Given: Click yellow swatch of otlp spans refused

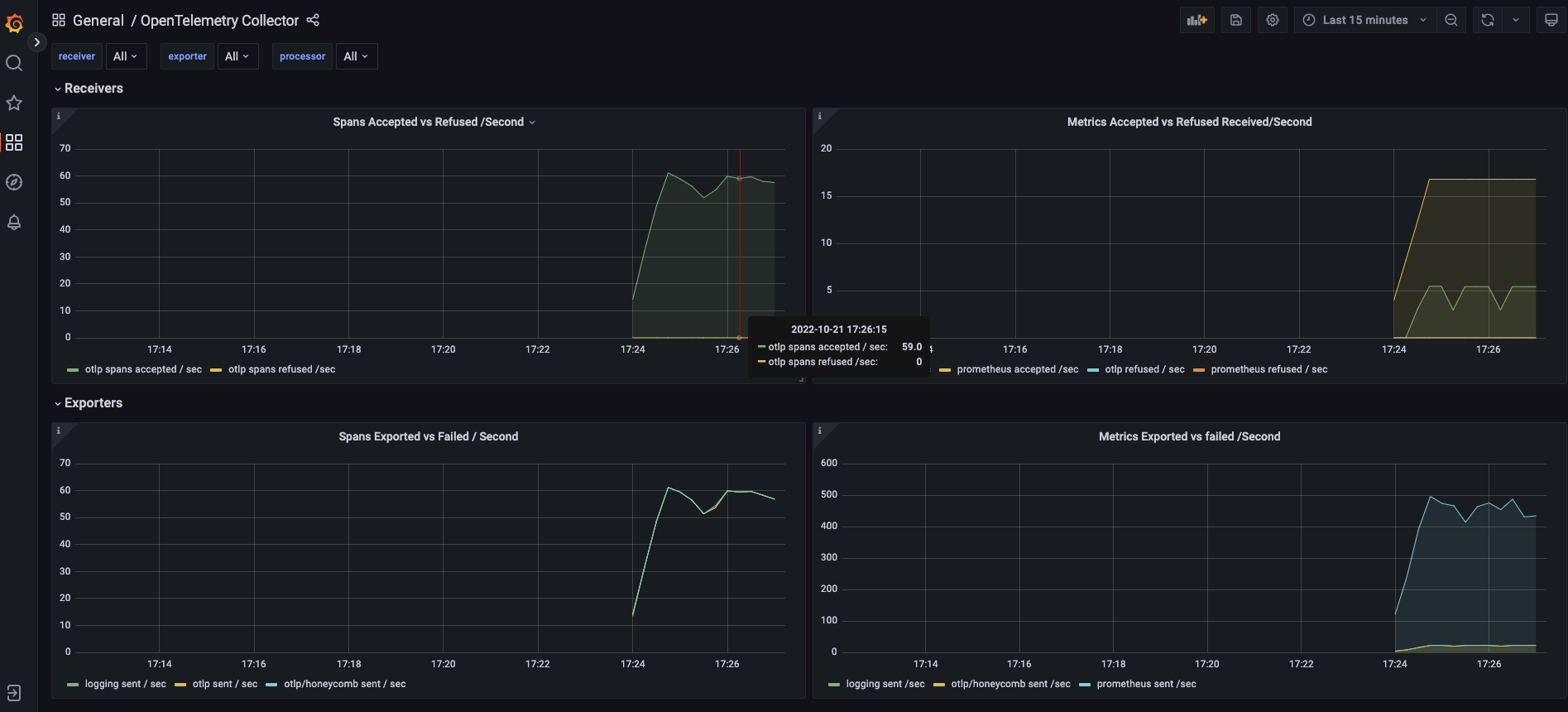Looking at the screenshot, I should coord(216,370).
